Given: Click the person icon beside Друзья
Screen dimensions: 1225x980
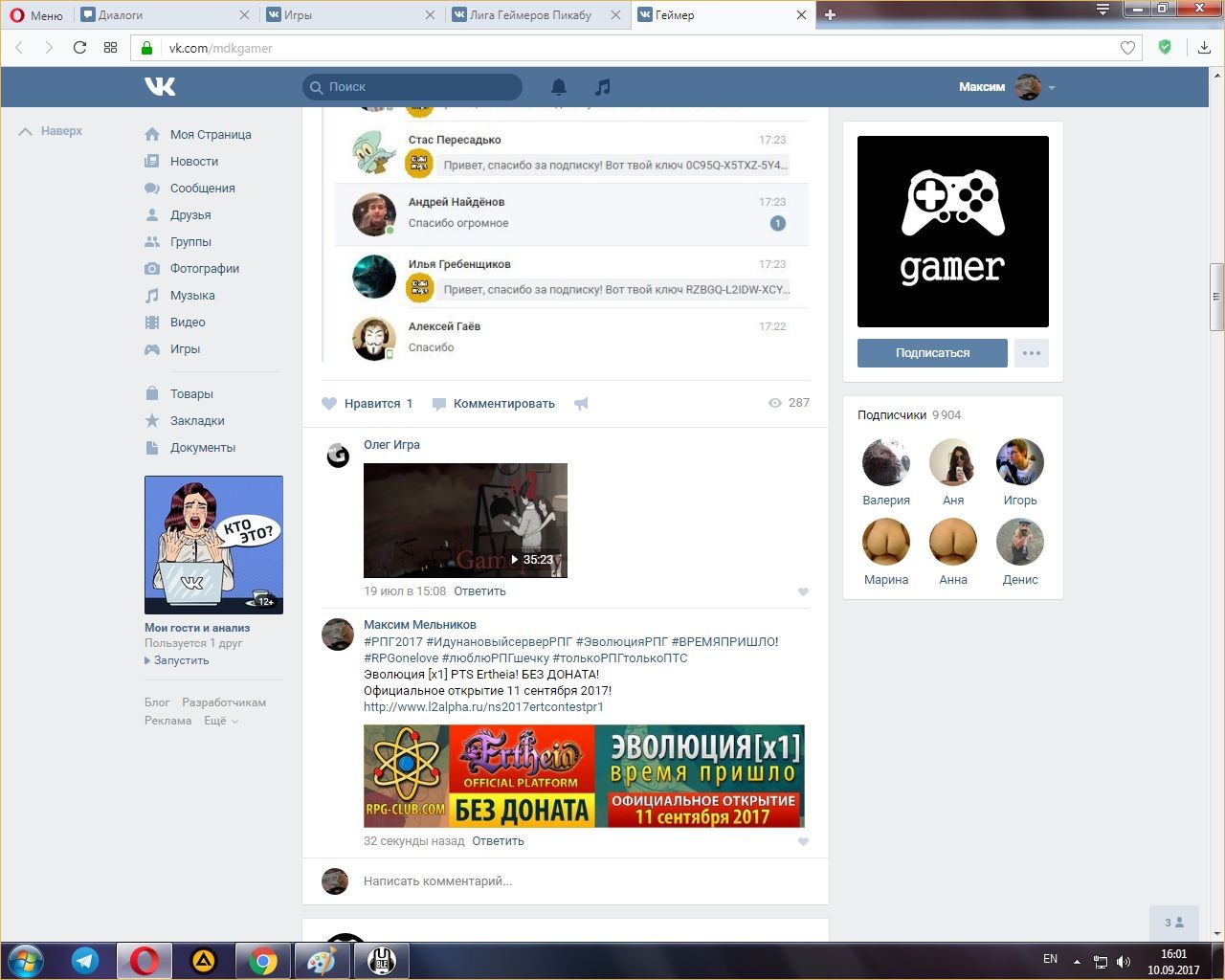Looking at the screenshot, I should click(x=152, y=215).
